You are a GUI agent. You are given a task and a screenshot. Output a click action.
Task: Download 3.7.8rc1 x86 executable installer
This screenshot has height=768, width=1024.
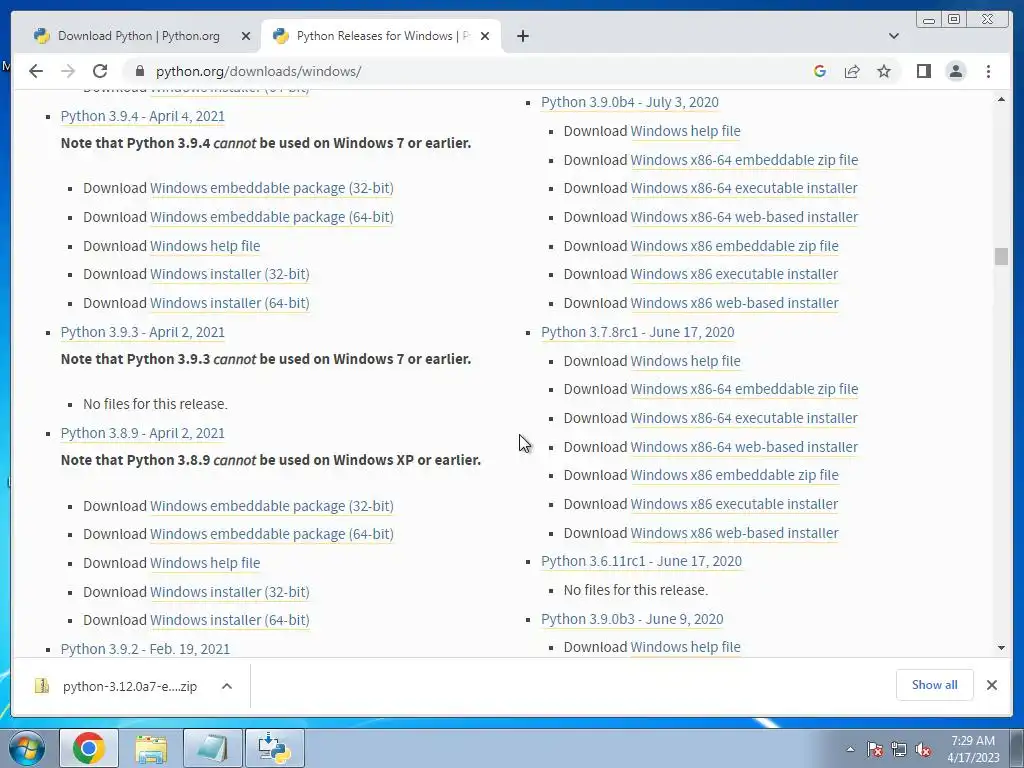click(734, 504)
